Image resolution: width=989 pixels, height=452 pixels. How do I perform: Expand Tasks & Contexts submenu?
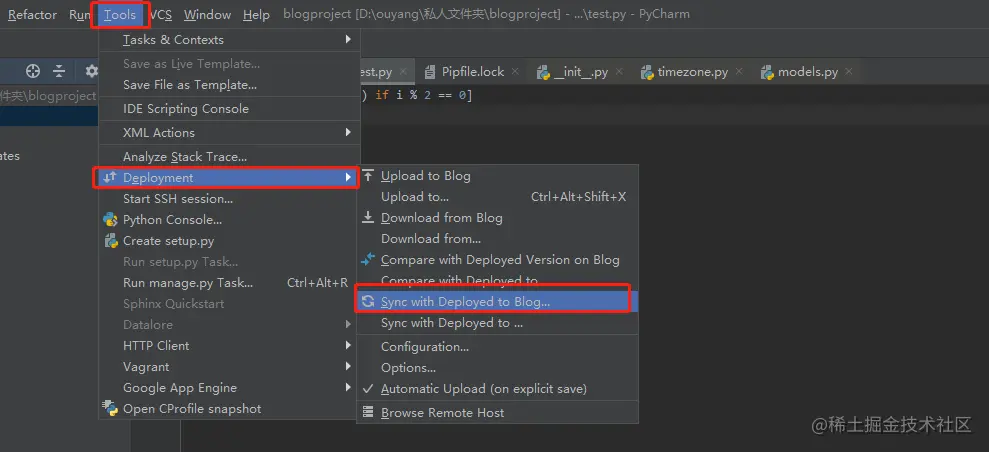tap(230, 40)
